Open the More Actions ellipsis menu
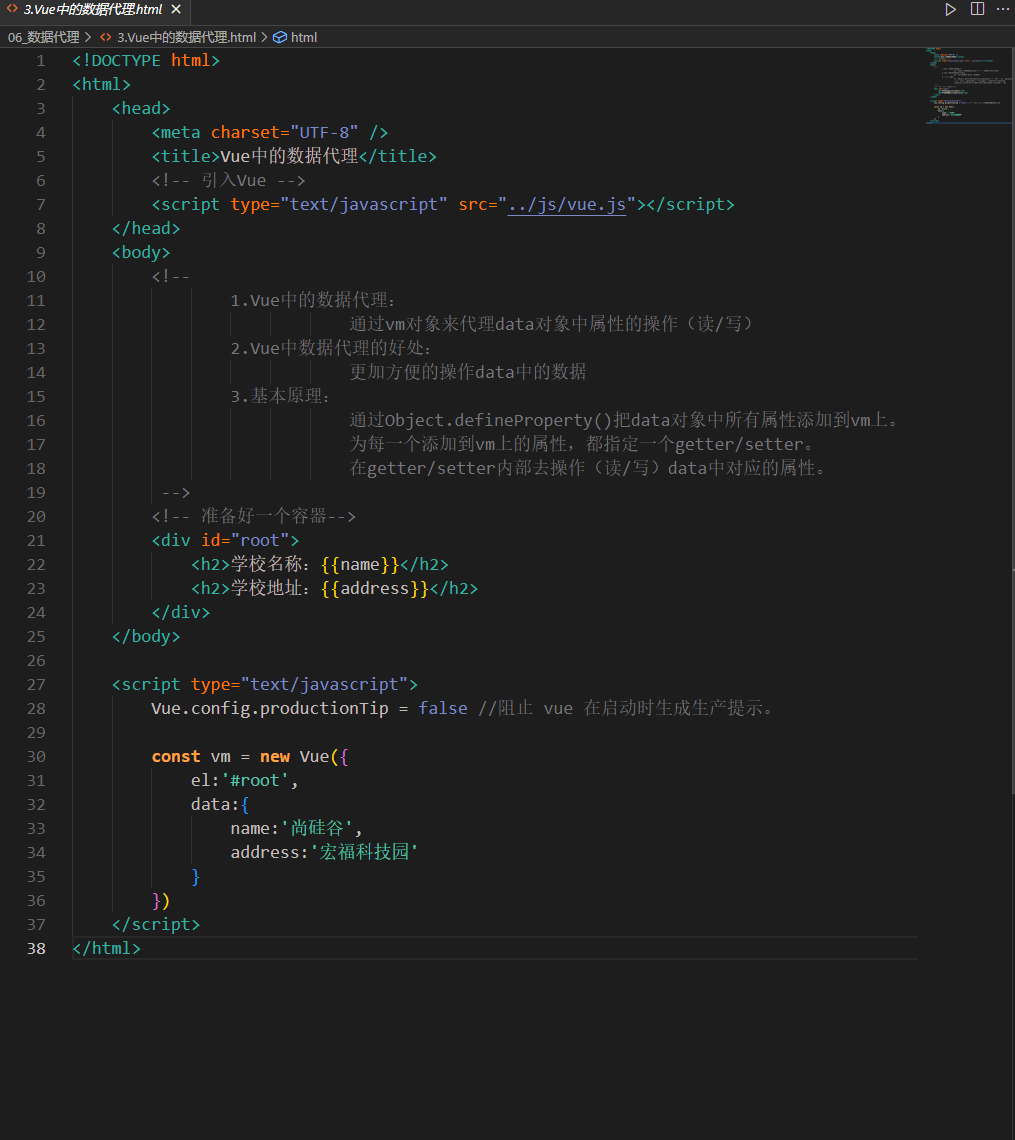The width and height of the screenshot is (1015, 1140). point(1003,9)
